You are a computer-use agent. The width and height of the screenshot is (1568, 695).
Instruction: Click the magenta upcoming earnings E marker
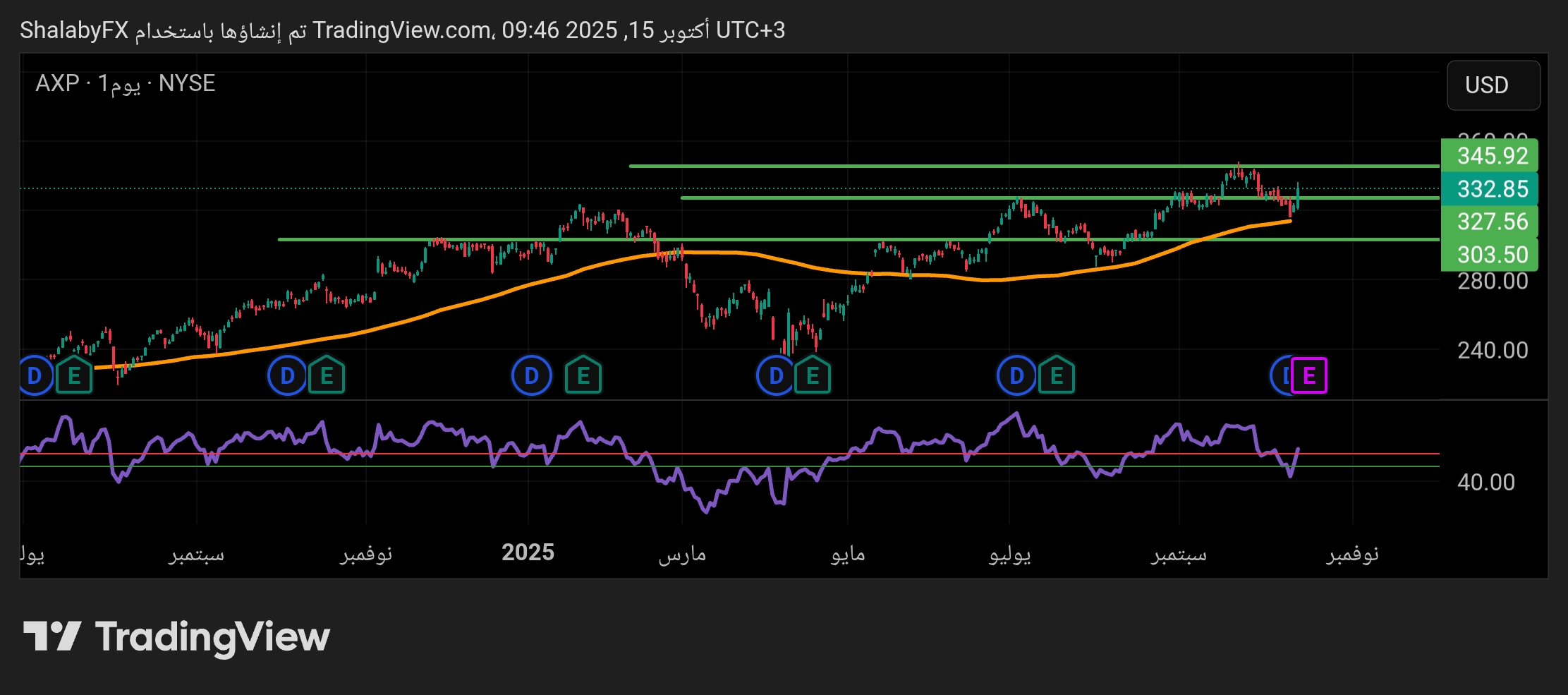(x=1309, y=375)
